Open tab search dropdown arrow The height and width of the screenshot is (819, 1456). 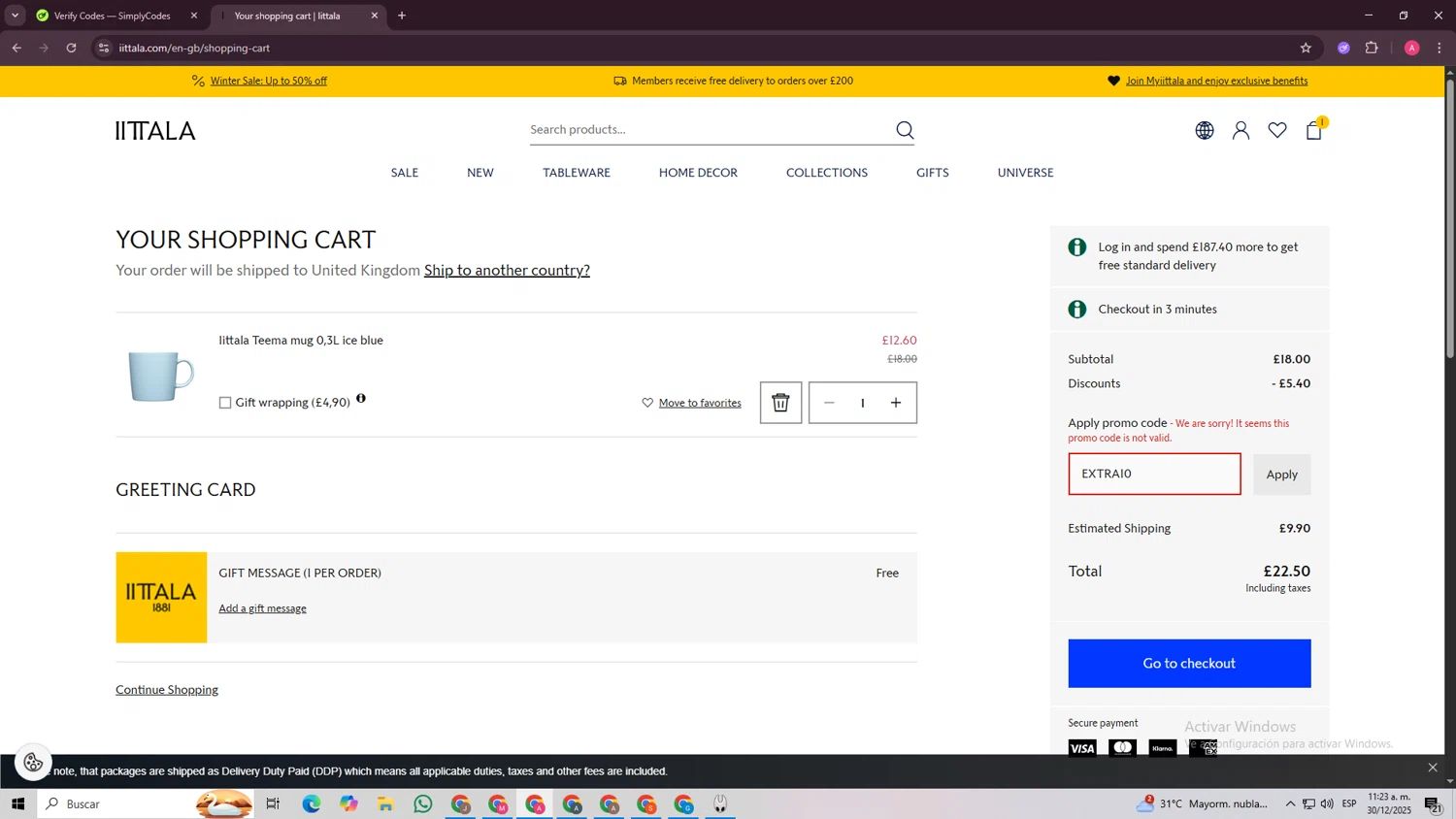pyautogui.click(x=15, y=16)
